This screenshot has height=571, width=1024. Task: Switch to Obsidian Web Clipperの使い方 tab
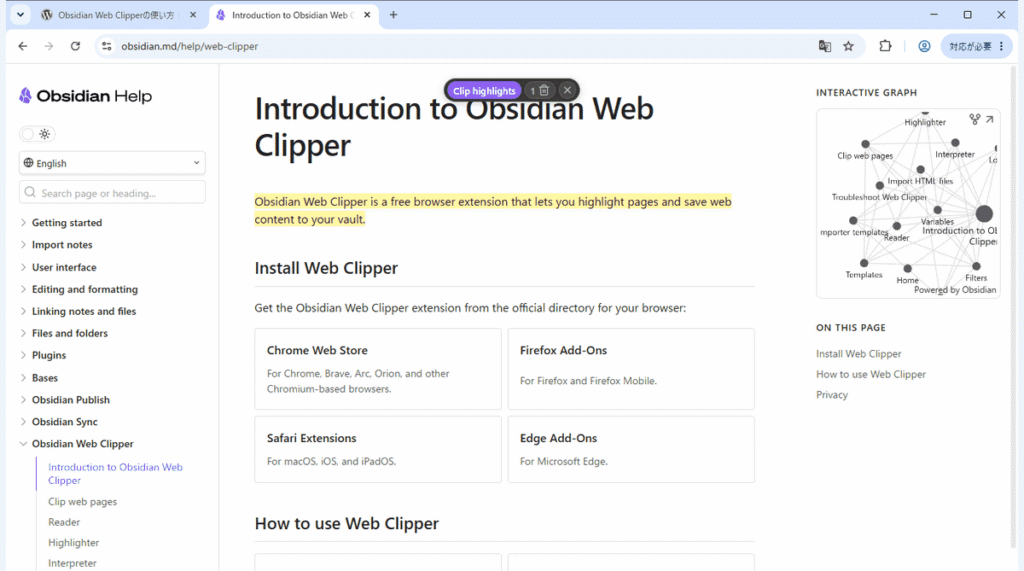[x=118, y=15]
